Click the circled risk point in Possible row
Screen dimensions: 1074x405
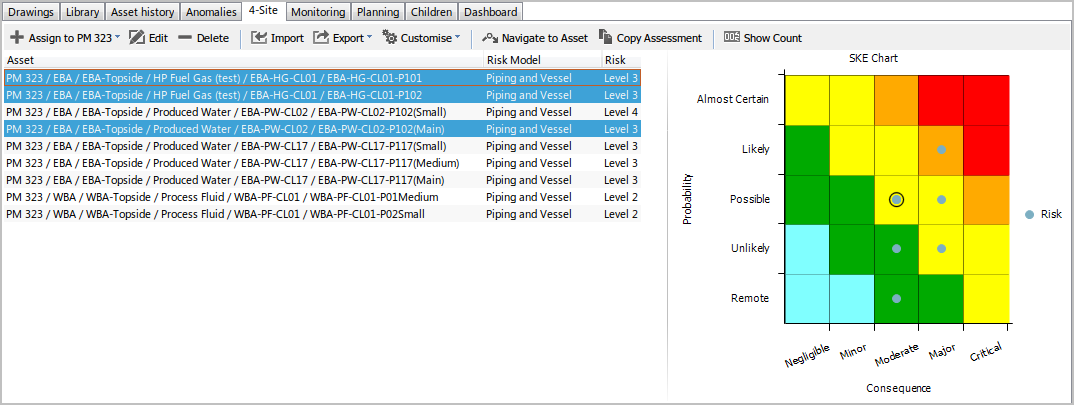897,200
